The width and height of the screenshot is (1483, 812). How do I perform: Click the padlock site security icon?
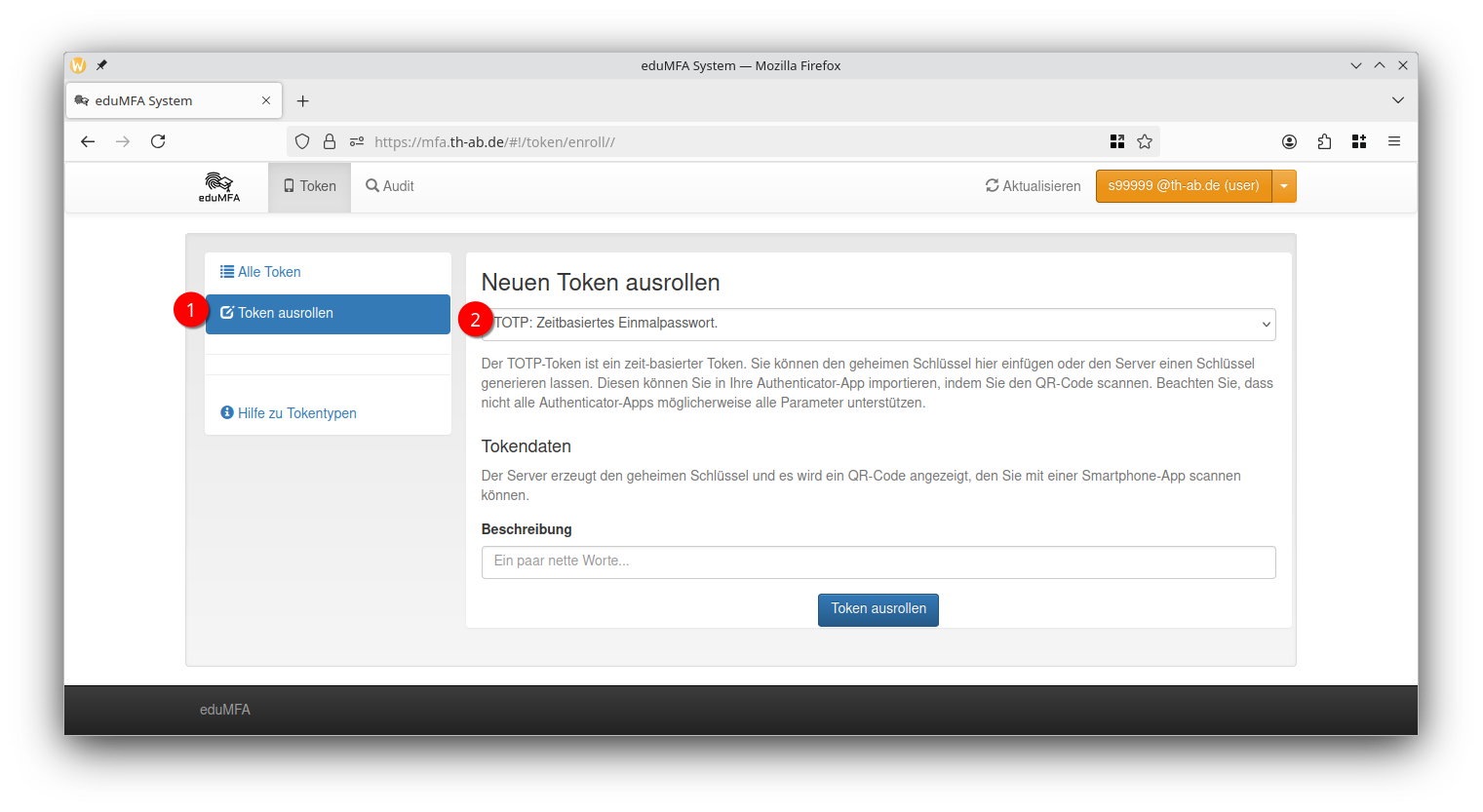(x=330, y=141)
